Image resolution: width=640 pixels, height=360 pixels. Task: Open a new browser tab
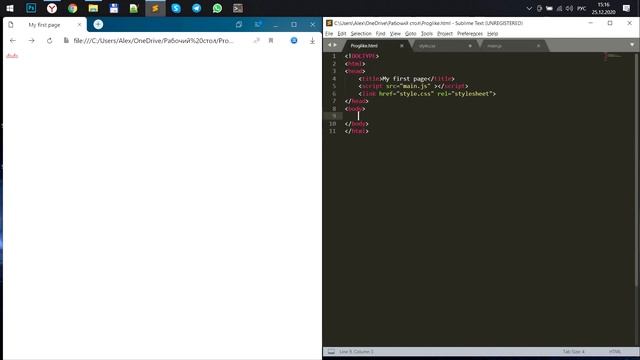(x=98, y=24)
